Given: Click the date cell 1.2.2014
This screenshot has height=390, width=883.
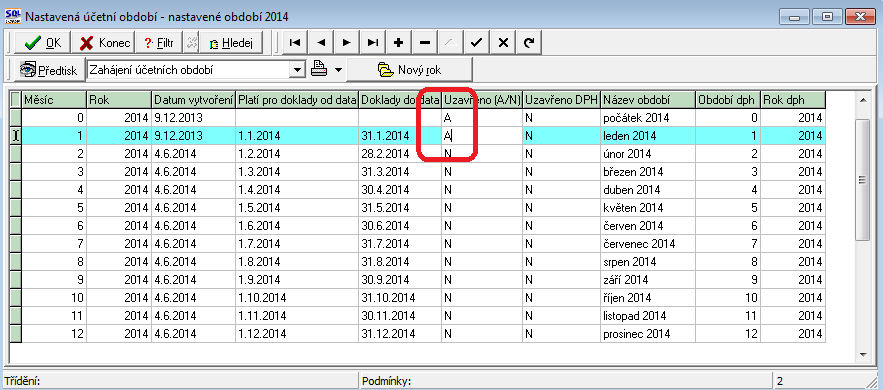Looking at the screenshot, I should click(297, 154).
